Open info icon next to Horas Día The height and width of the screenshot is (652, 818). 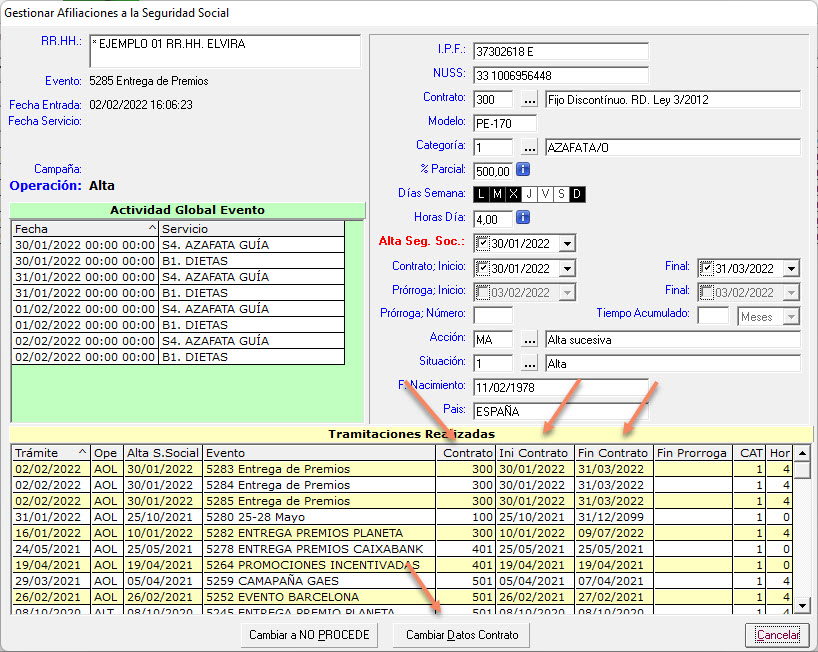(x=523, y=218)
